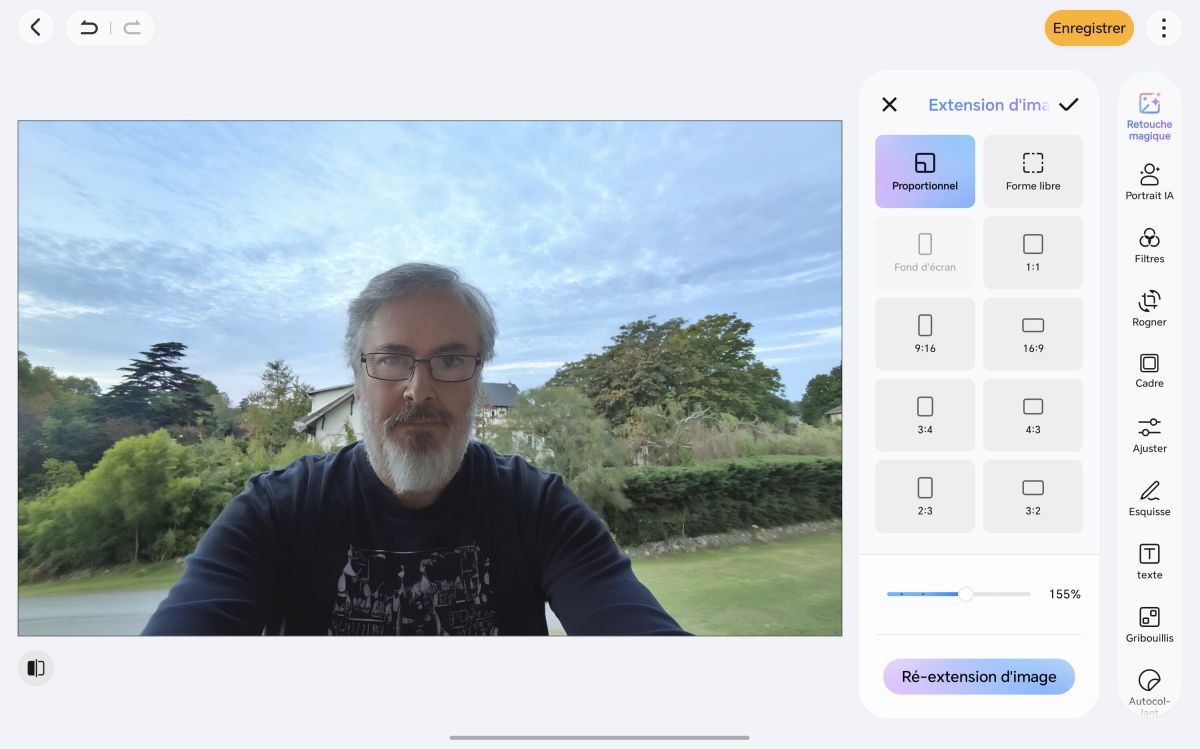
Task: Open the Gribouillis doodle tool
Action: 1149,625
